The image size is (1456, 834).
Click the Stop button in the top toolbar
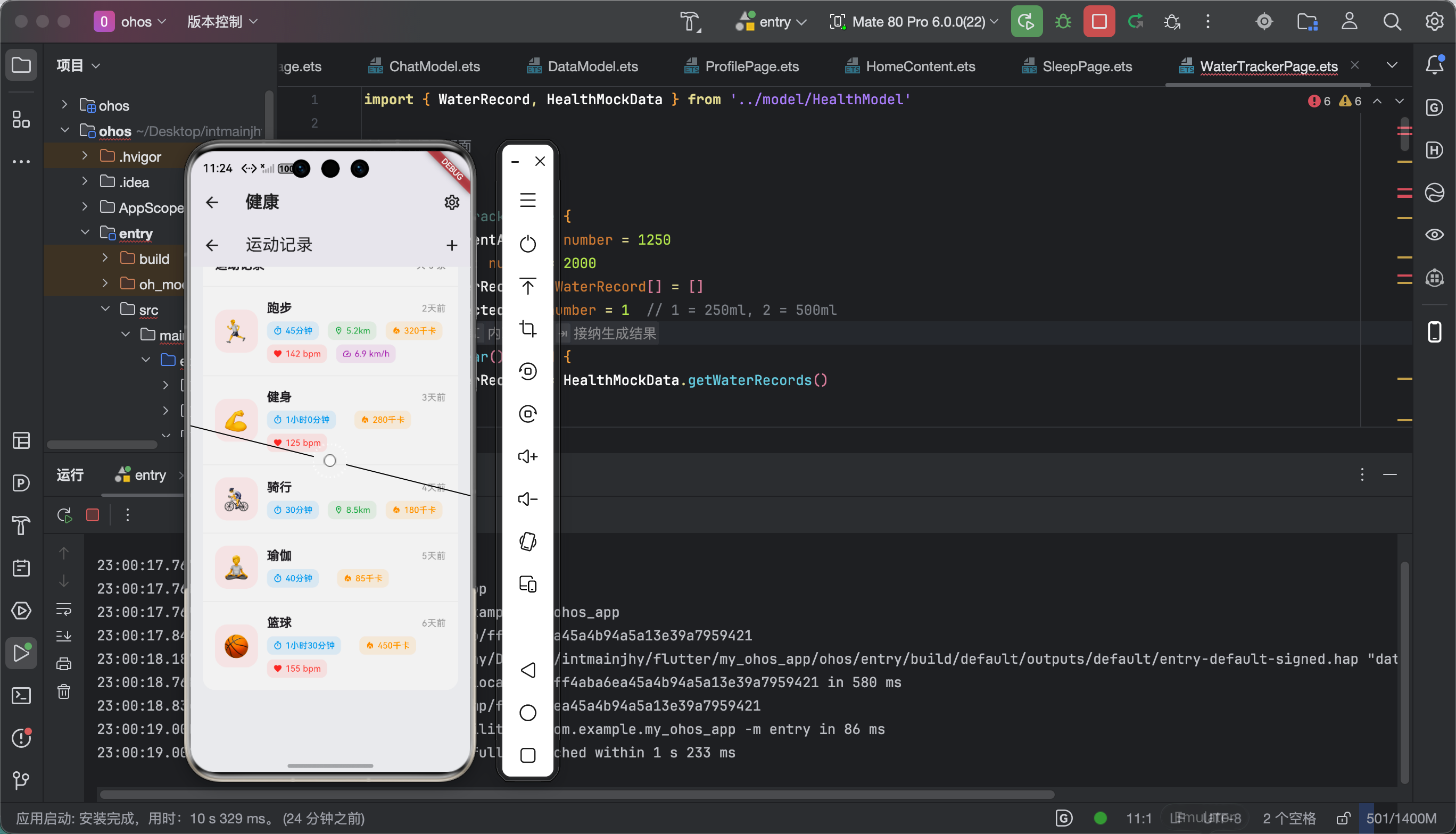[1098, 22]
